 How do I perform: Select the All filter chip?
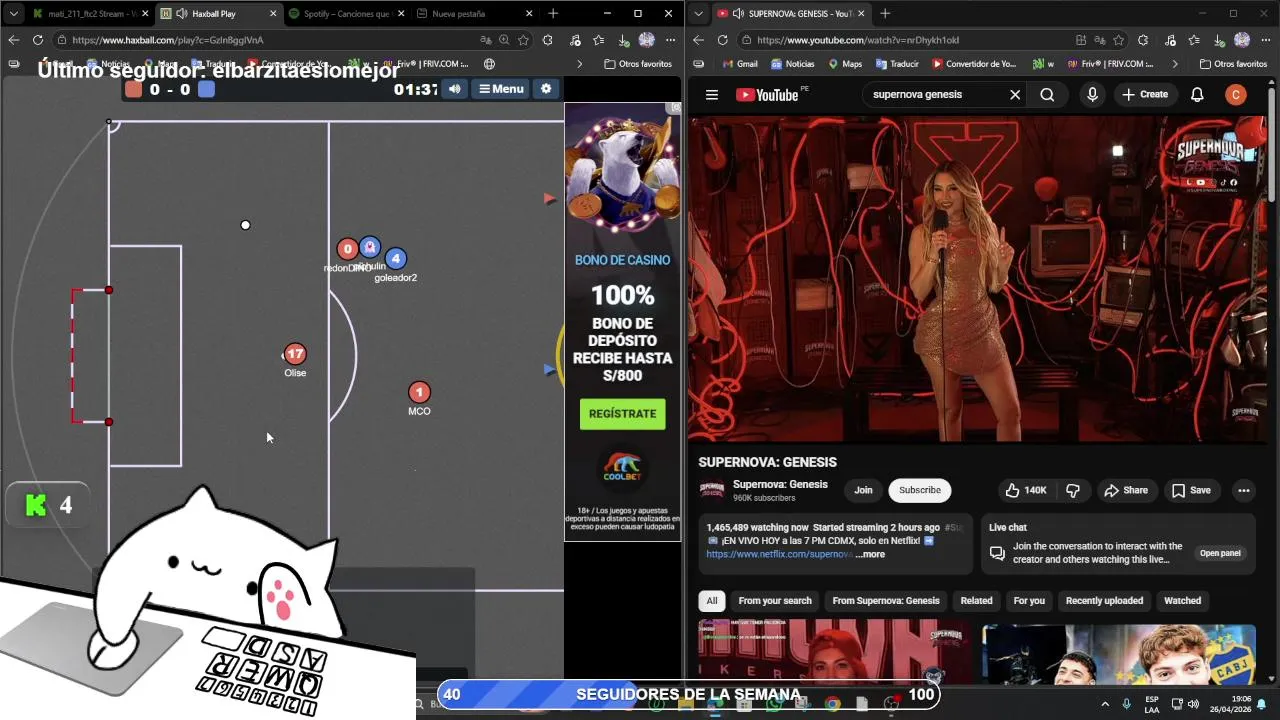coord(712,601)
